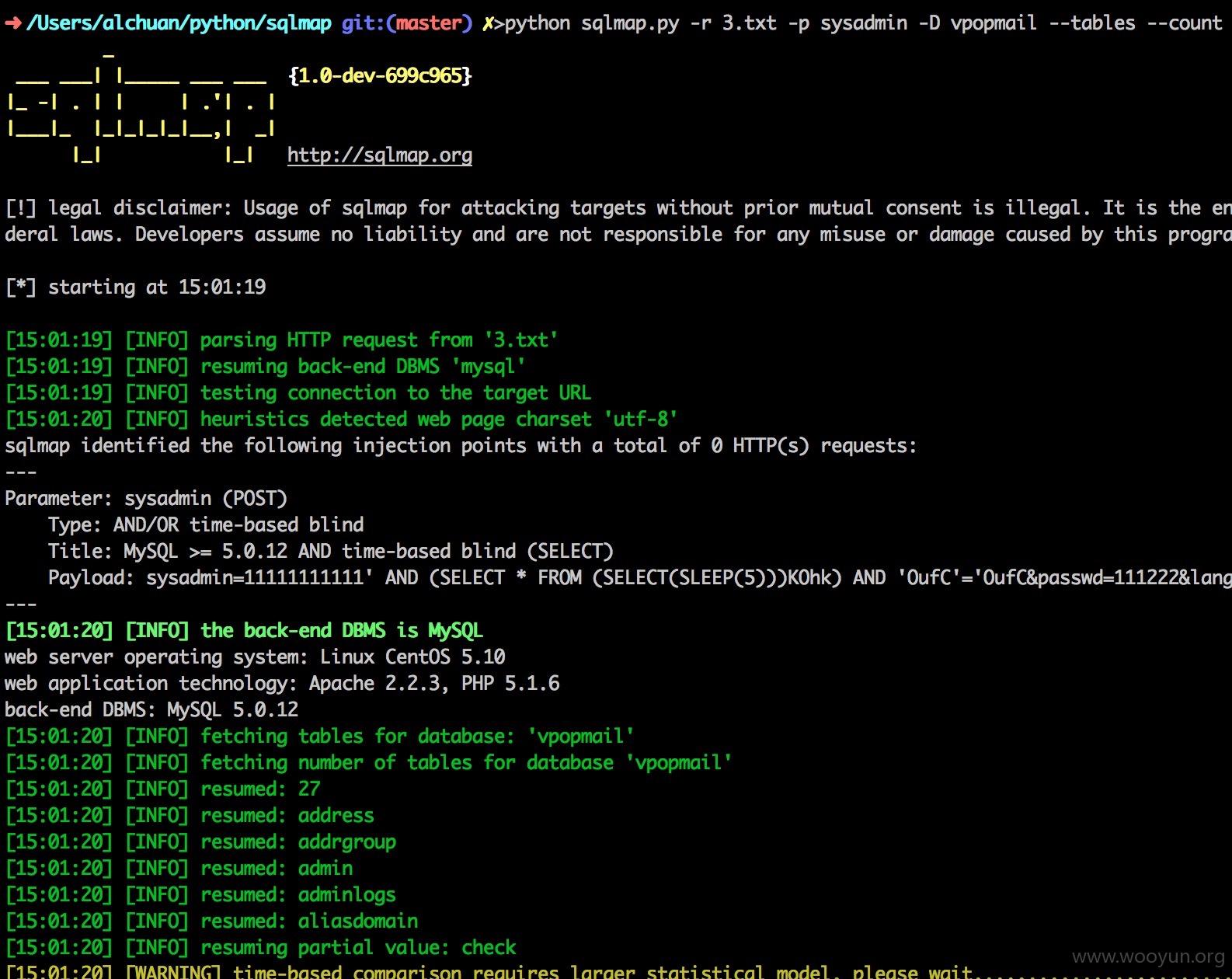1232x979 pixels.
Task: Click the '[*] starting at 15:01:19' line
Action: tap(135, 287)
